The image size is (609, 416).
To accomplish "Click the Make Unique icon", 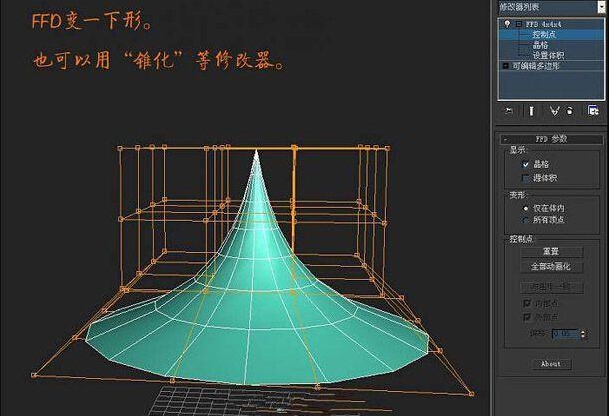I will [554, 111].
